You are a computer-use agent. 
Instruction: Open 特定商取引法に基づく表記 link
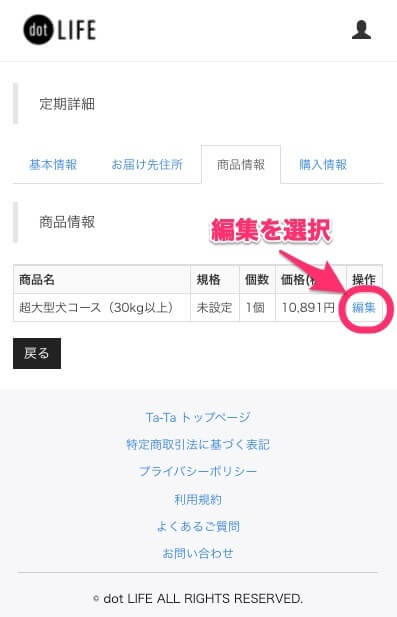pyautogui.click(x=198, y=445)
